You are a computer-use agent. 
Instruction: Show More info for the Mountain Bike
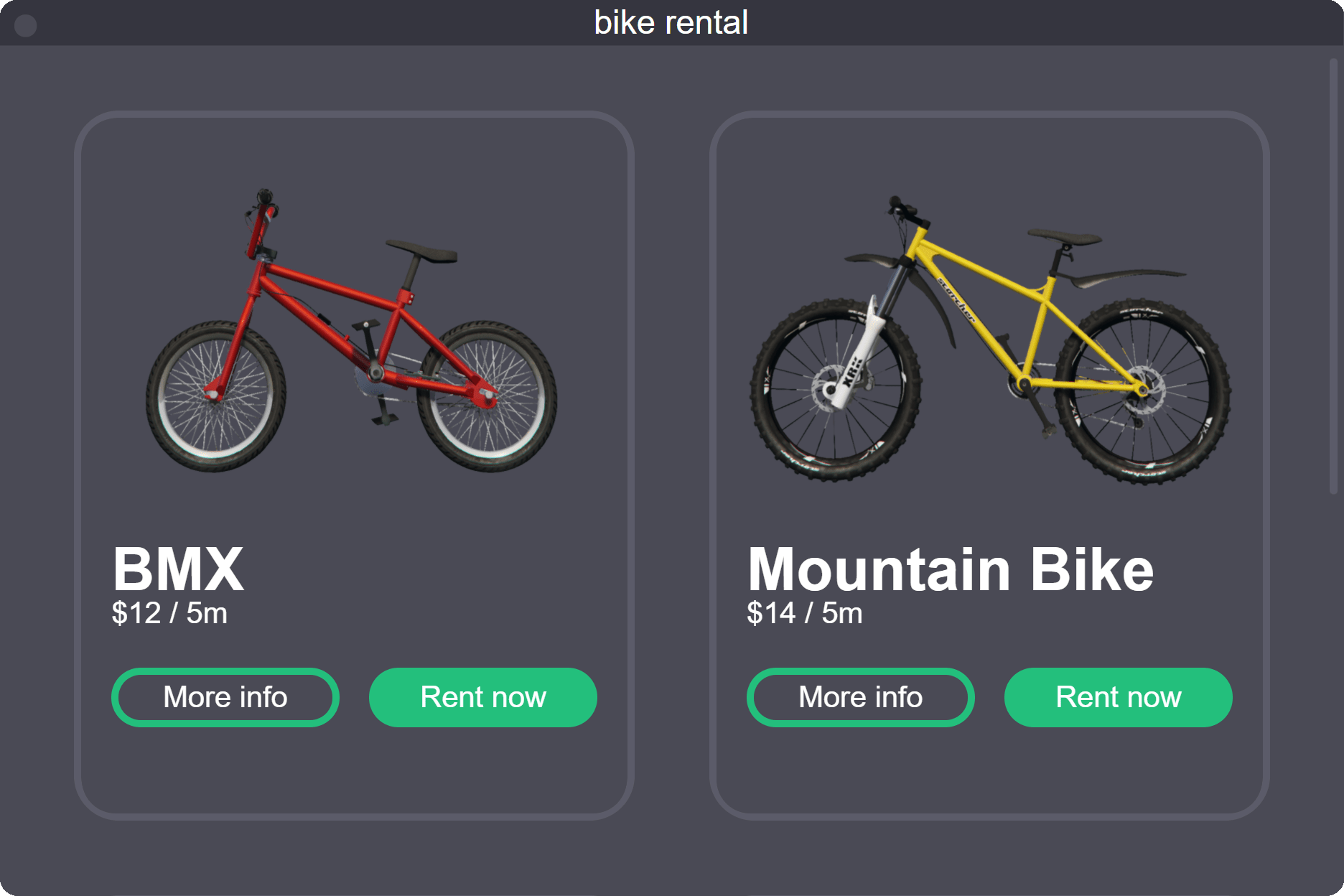click(860, 697)
